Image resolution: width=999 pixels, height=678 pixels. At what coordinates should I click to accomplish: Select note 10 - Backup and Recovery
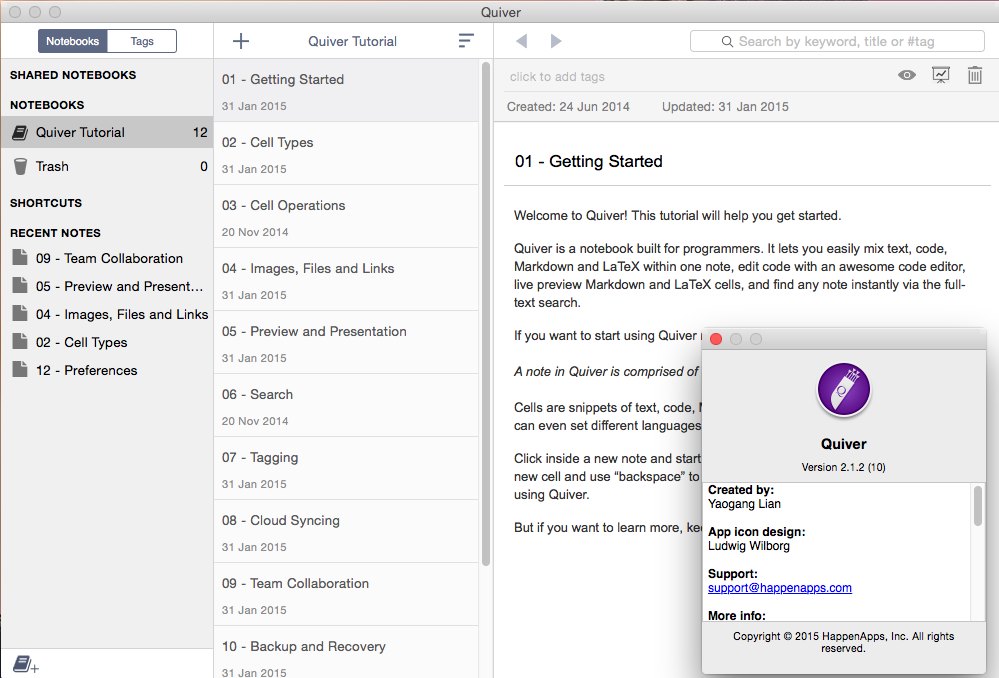(346, 653)
